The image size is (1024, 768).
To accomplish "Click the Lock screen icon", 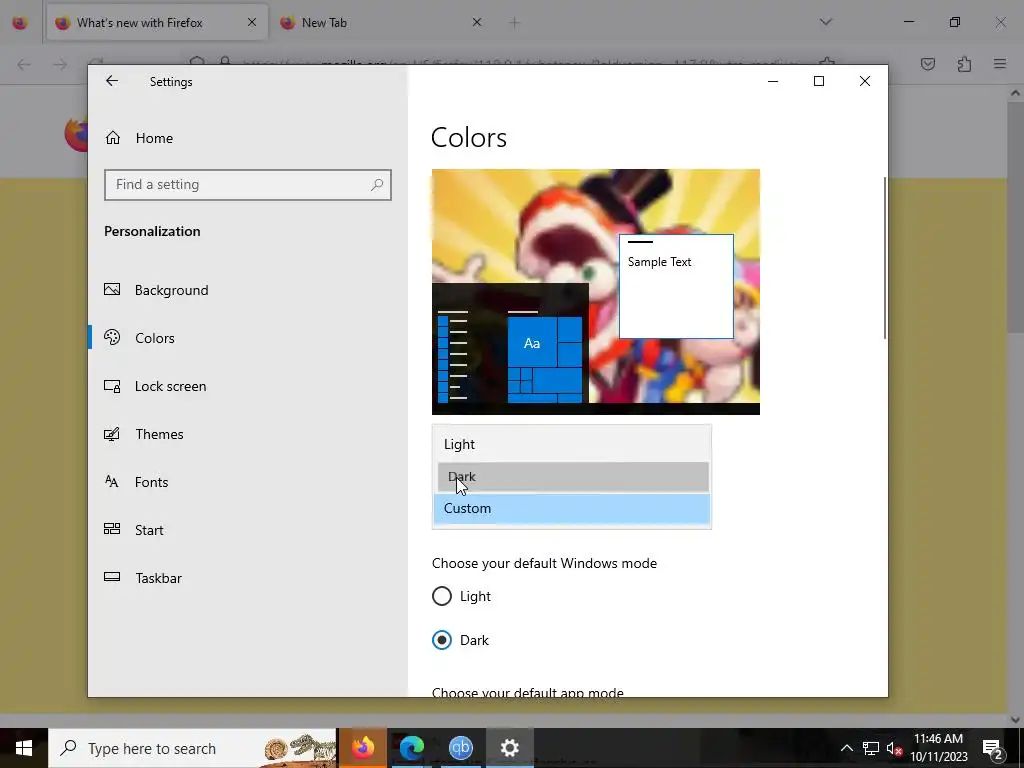I will click(112, 386).
